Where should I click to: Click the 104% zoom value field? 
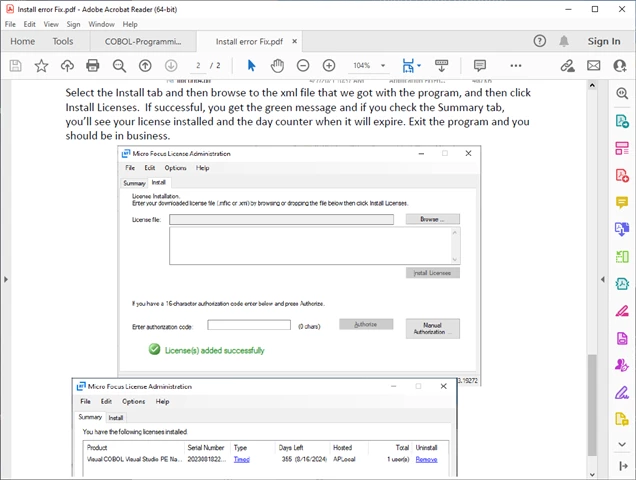361,65
